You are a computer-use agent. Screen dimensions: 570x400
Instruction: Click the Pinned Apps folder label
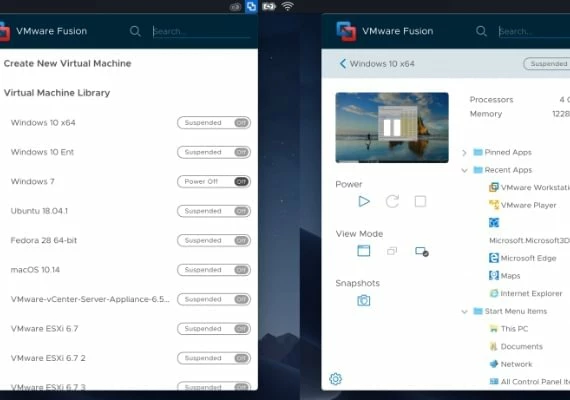(x=508, y=152)
